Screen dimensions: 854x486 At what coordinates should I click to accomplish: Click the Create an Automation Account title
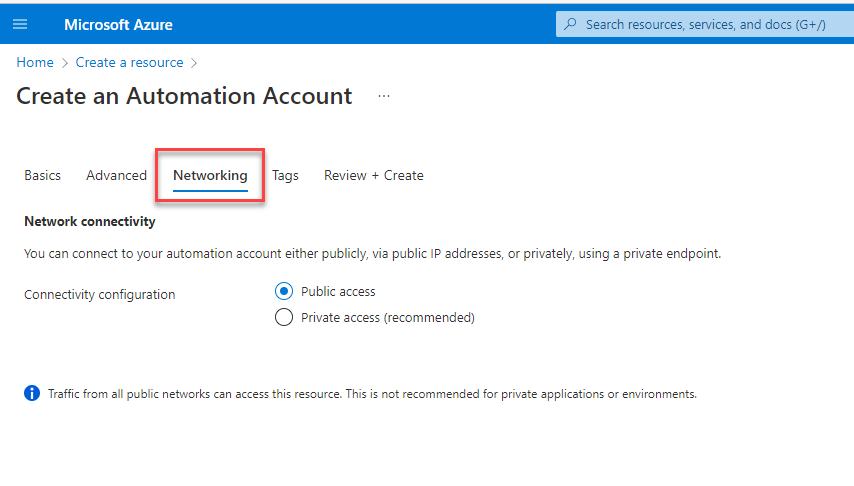pos(184,96)
